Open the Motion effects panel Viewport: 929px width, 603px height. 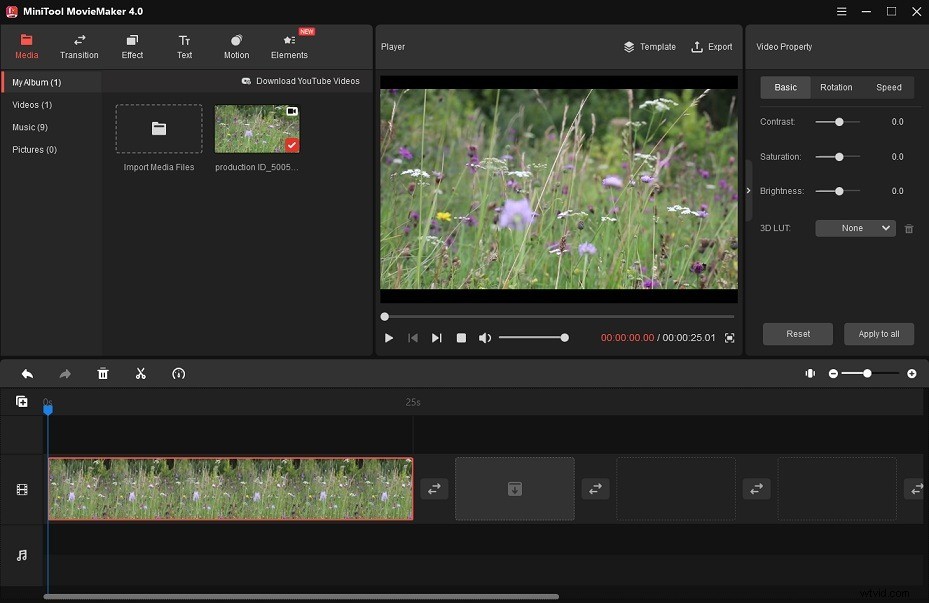tap(236, 46)
